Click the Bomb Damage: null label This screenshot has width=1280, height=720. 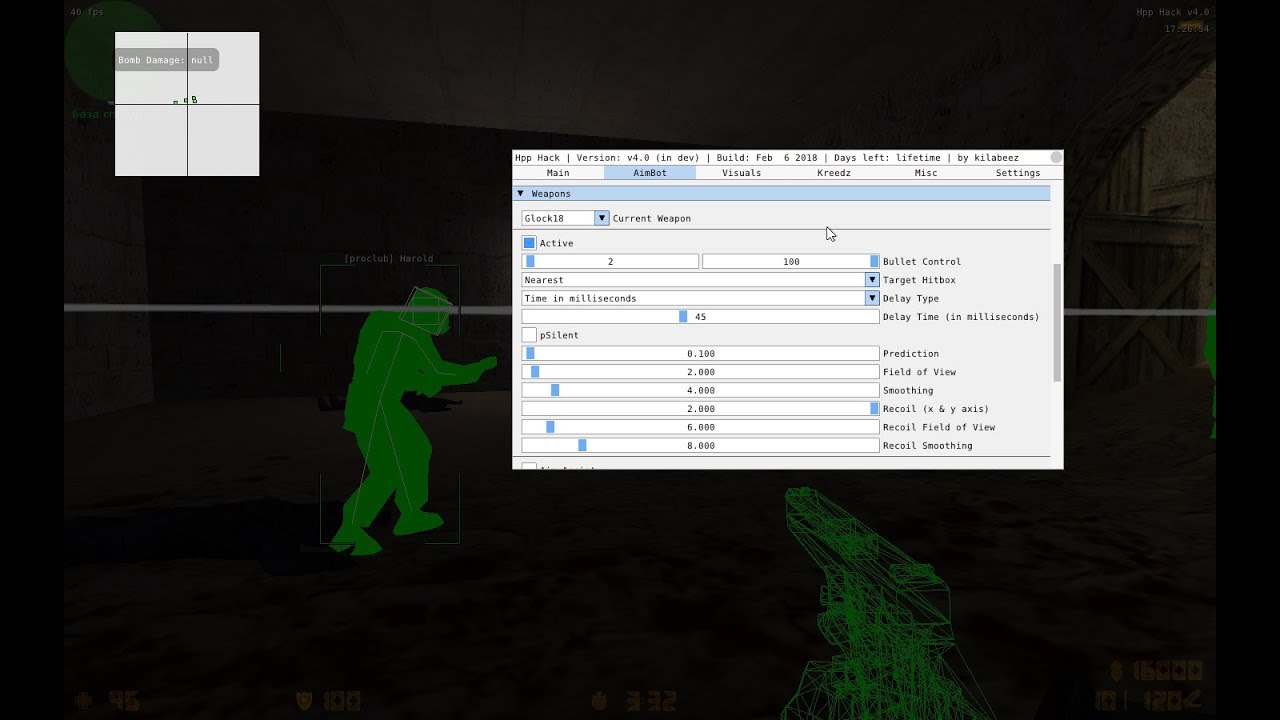[x=166, y=60]
